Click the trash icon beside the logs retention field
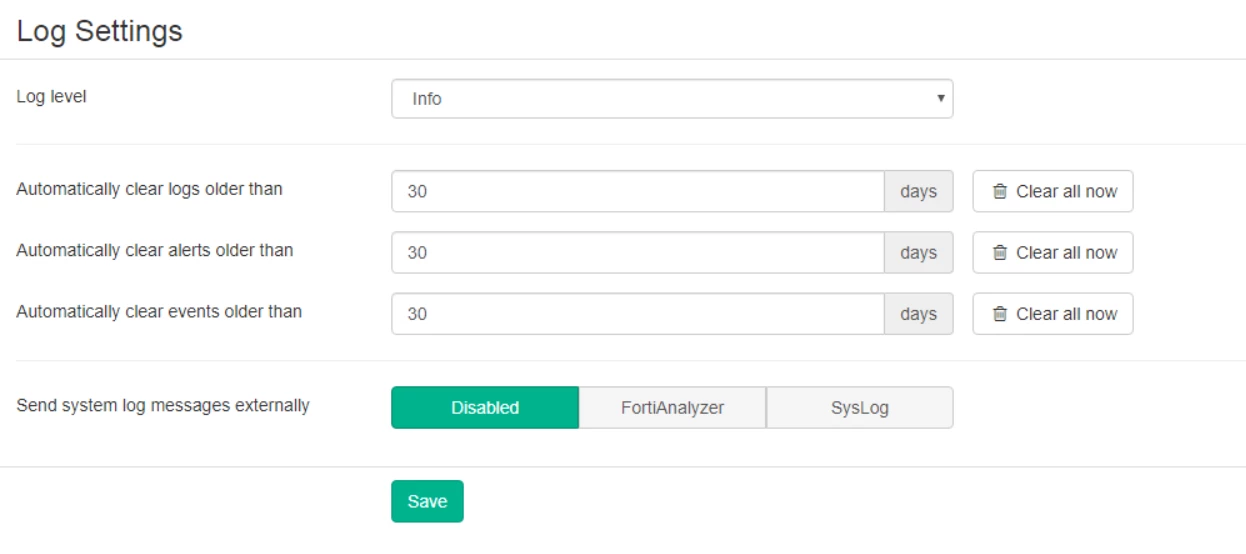1246x554 pixels. click(x=1000, y=191)
